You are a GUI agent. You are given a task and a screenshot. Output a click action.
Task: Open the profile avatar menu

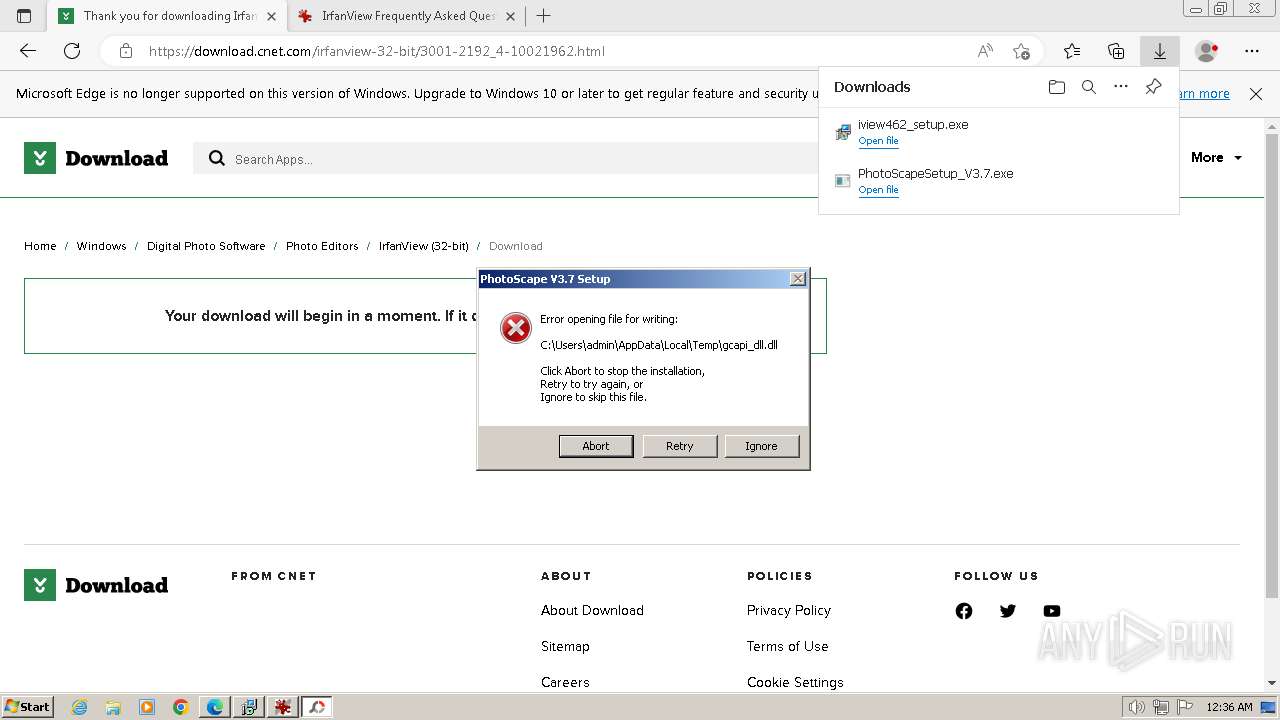pyautogui.click(x=1207, y=51)
